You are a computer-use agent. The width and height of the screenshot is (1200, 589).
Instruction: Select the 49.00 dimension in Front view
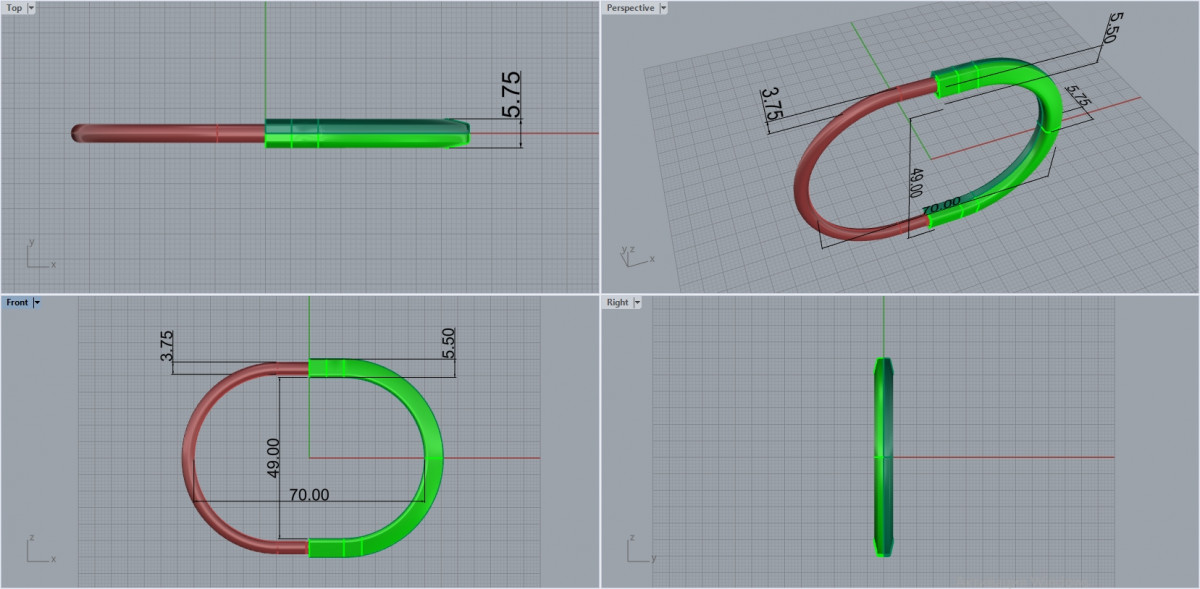tap(273, 457)
